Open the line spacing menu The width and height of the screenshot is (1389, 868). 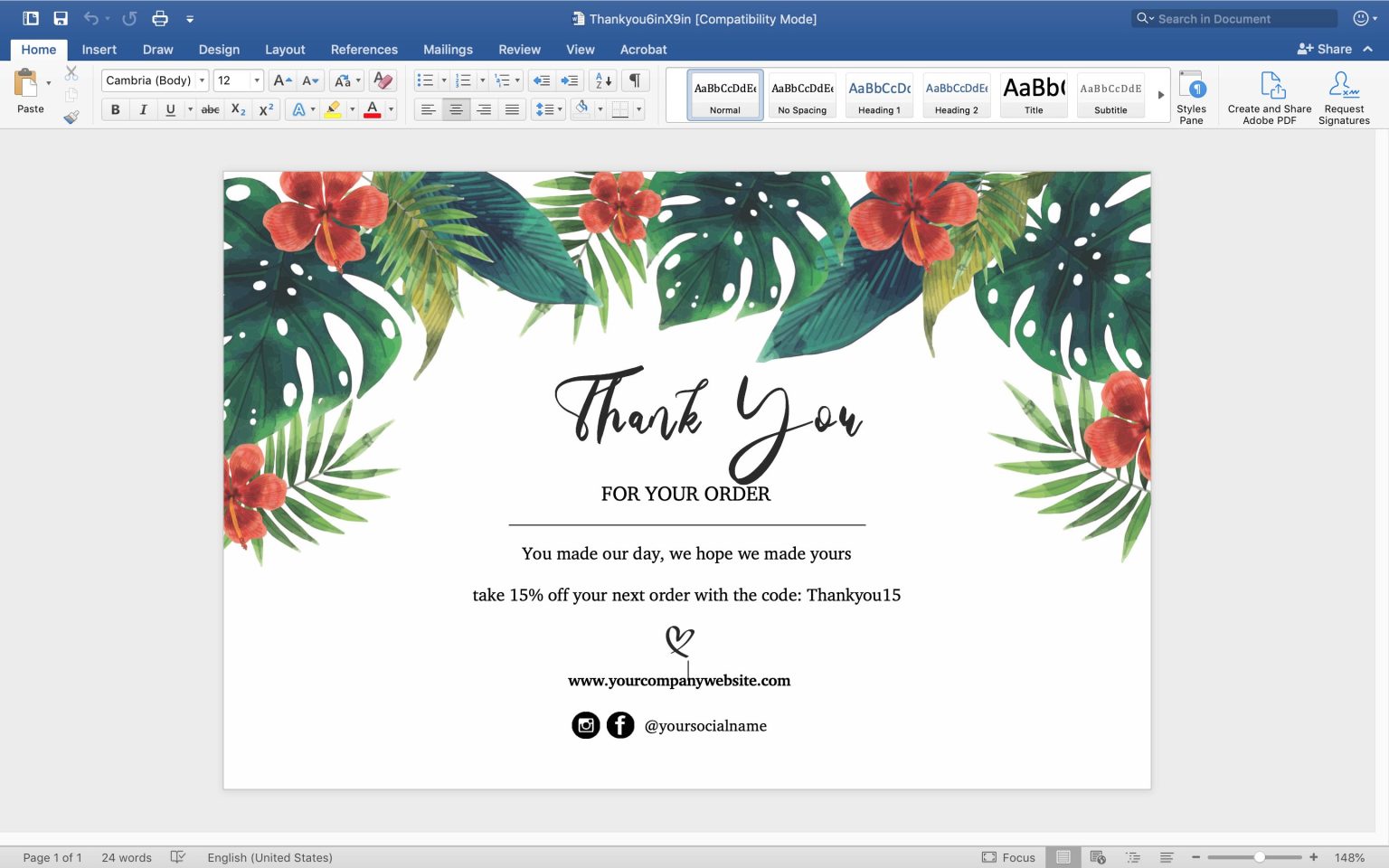547,109
